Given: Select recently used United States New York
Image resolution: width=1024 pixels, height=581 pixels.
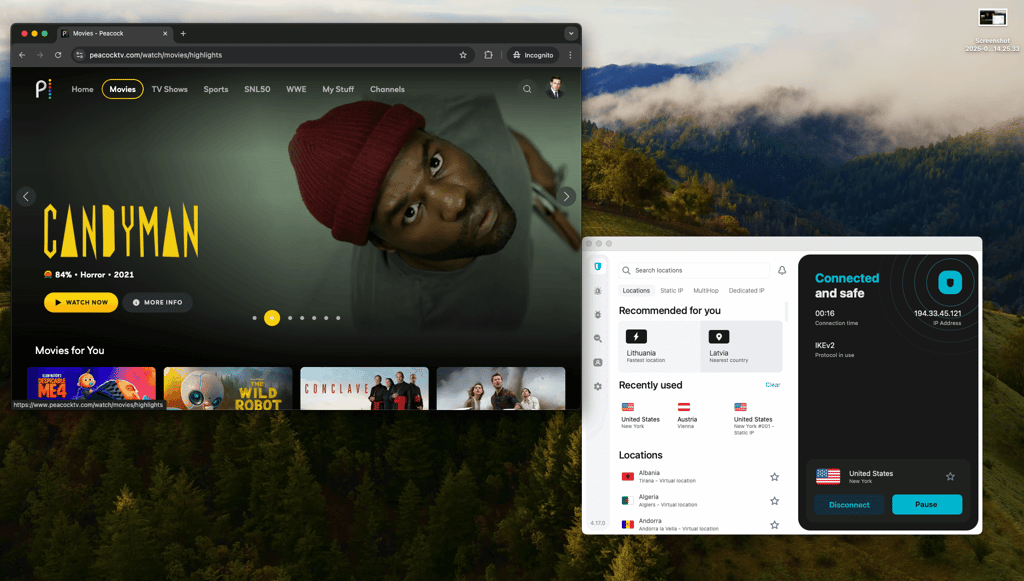Looking at the screenshot, I should coord(640,416).
